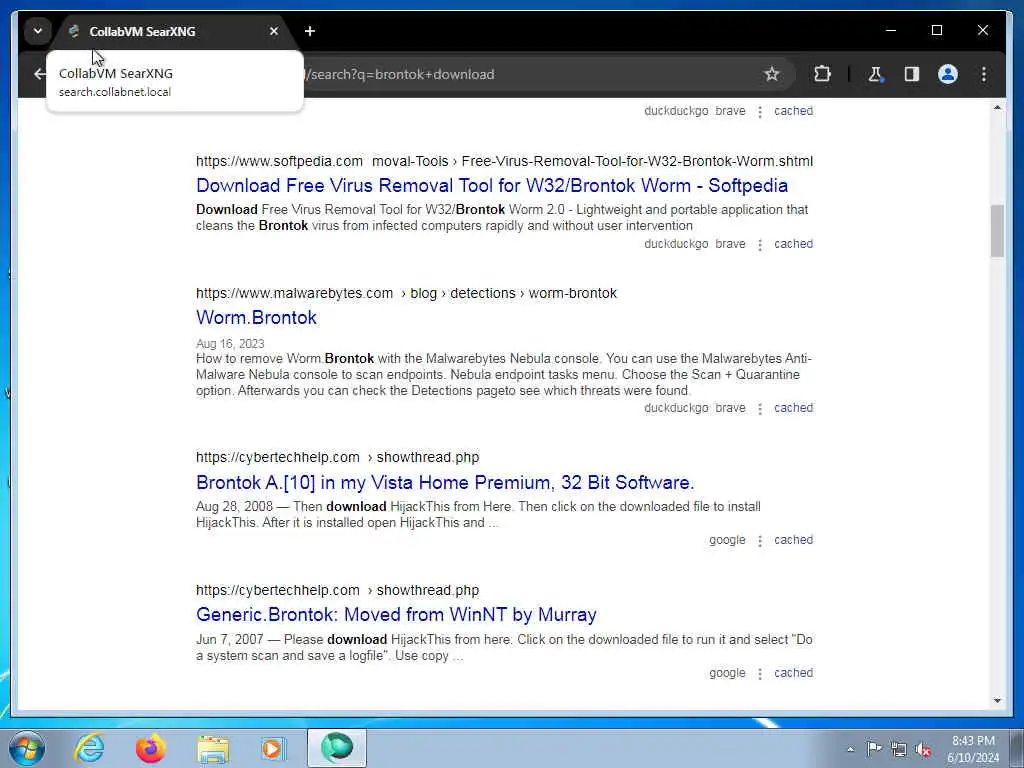Open cached copy of Generic.Brontok result
Screen dimensions: 1024x768
click(793, 673)
